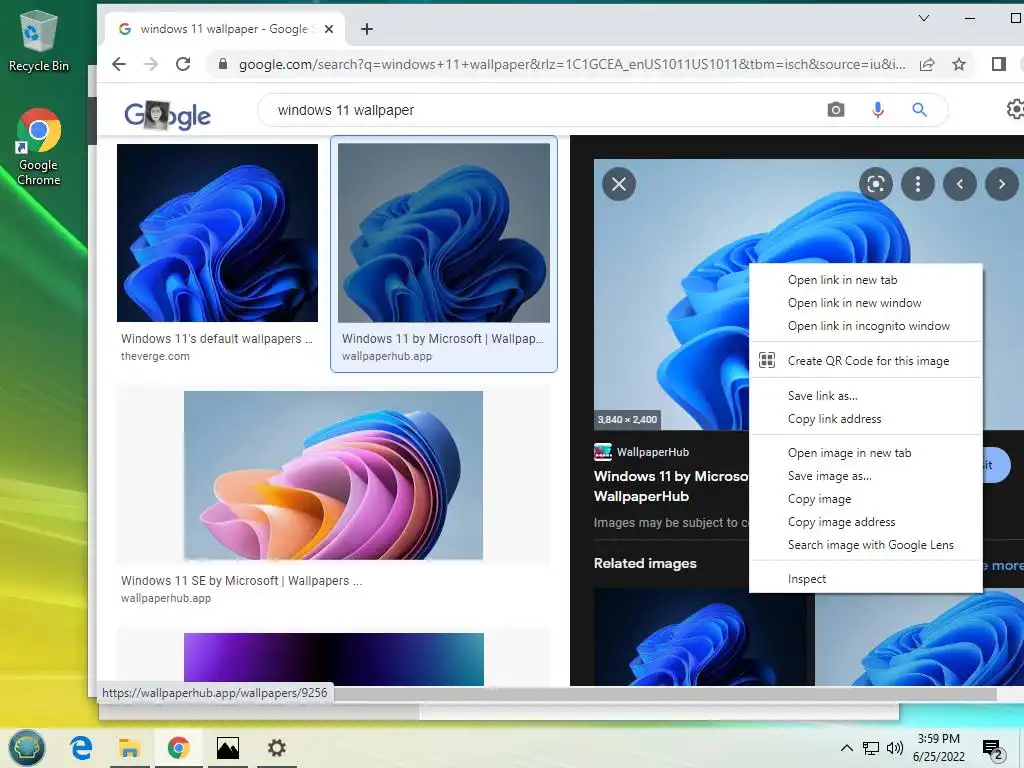The width and height of the screenshot is (1024, 768).
Task: Open a new tab with plus button
Action: coord(367,29)
